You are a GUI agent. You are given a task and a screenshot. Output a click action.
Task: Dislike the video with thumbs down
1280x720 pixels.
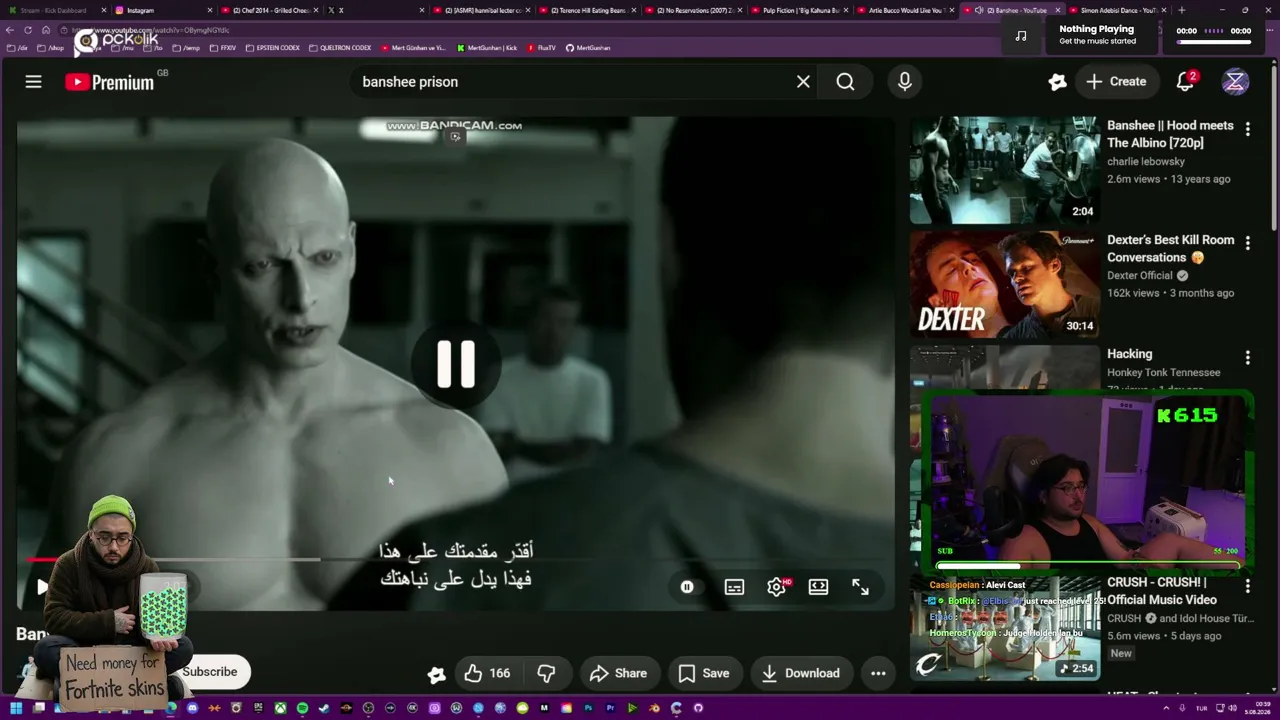546,673
